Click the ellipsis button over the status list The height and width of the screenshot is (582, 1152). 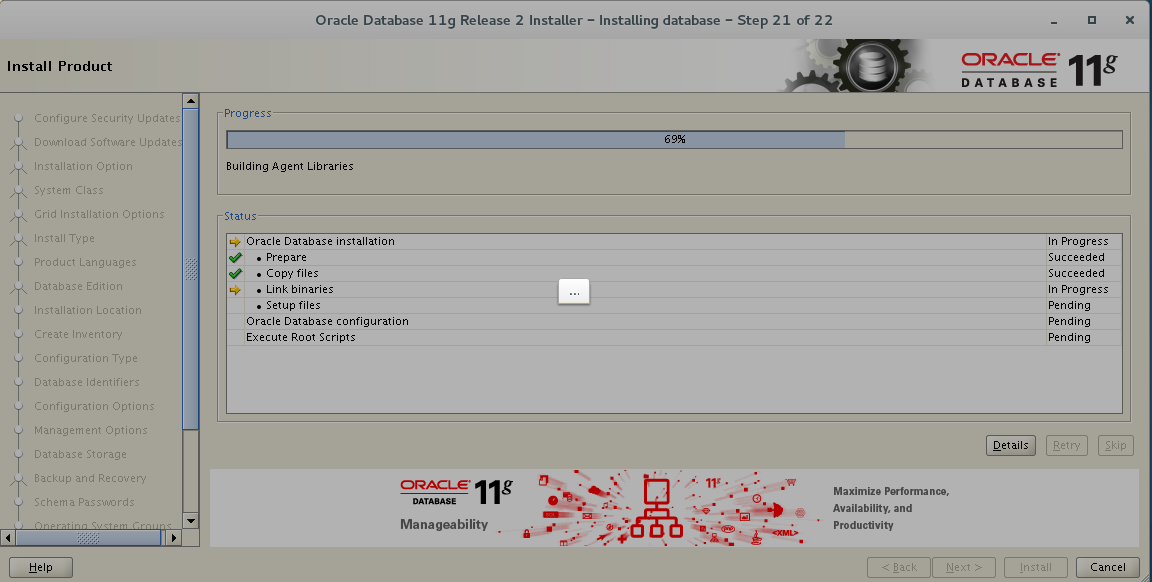573,291
